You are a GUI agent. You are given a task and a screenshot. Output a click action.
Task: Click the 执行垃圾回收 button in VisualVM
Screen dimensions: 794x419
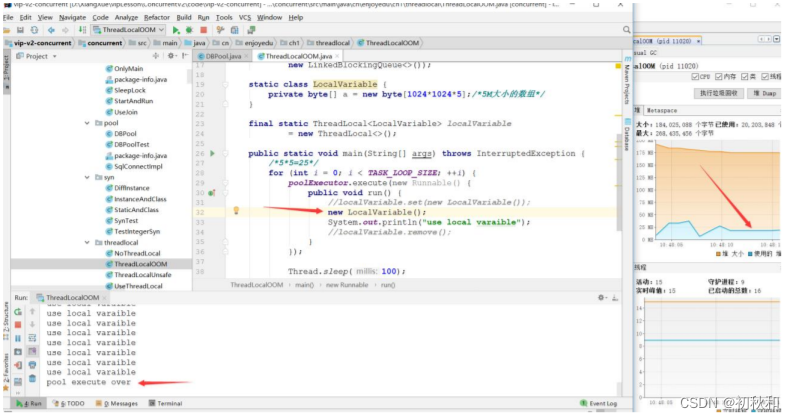coord(719,93)
